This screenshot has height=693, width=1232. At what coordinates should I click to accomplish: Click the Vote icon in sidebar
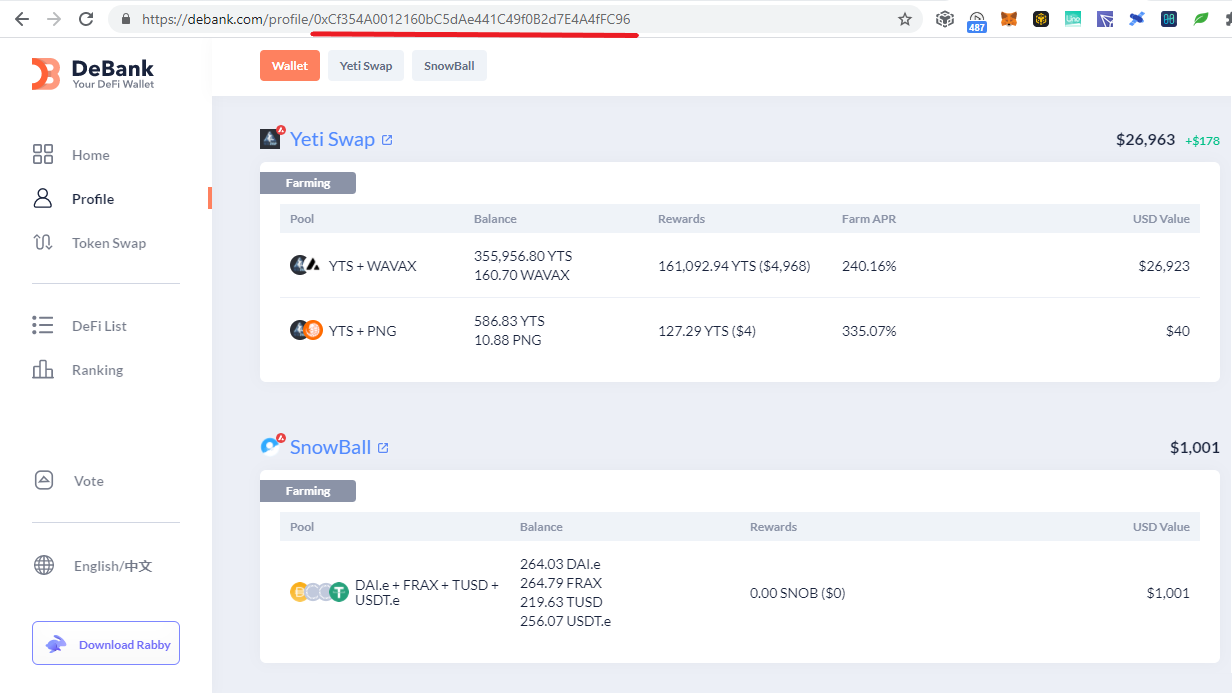coord(44,480)
